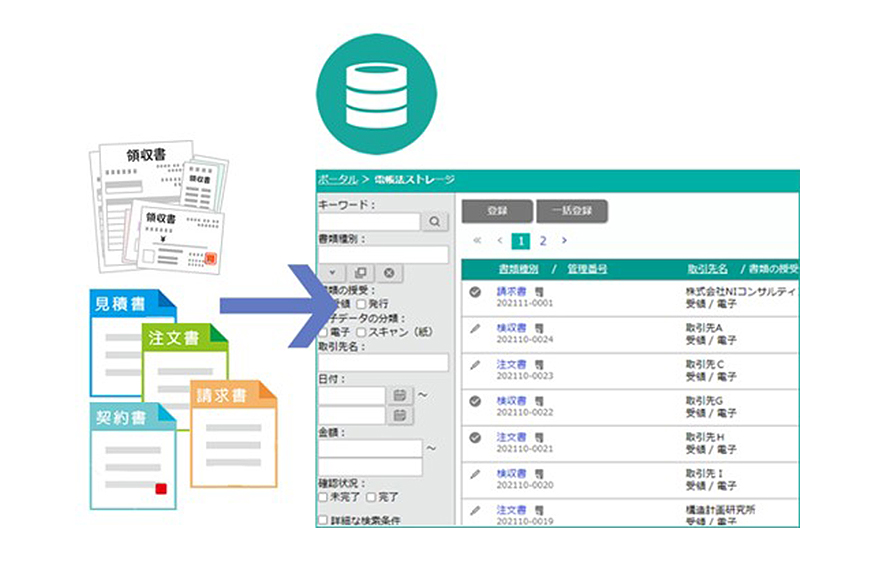
Task: Go to the next page with the > arrow
Action: point(564,241)
